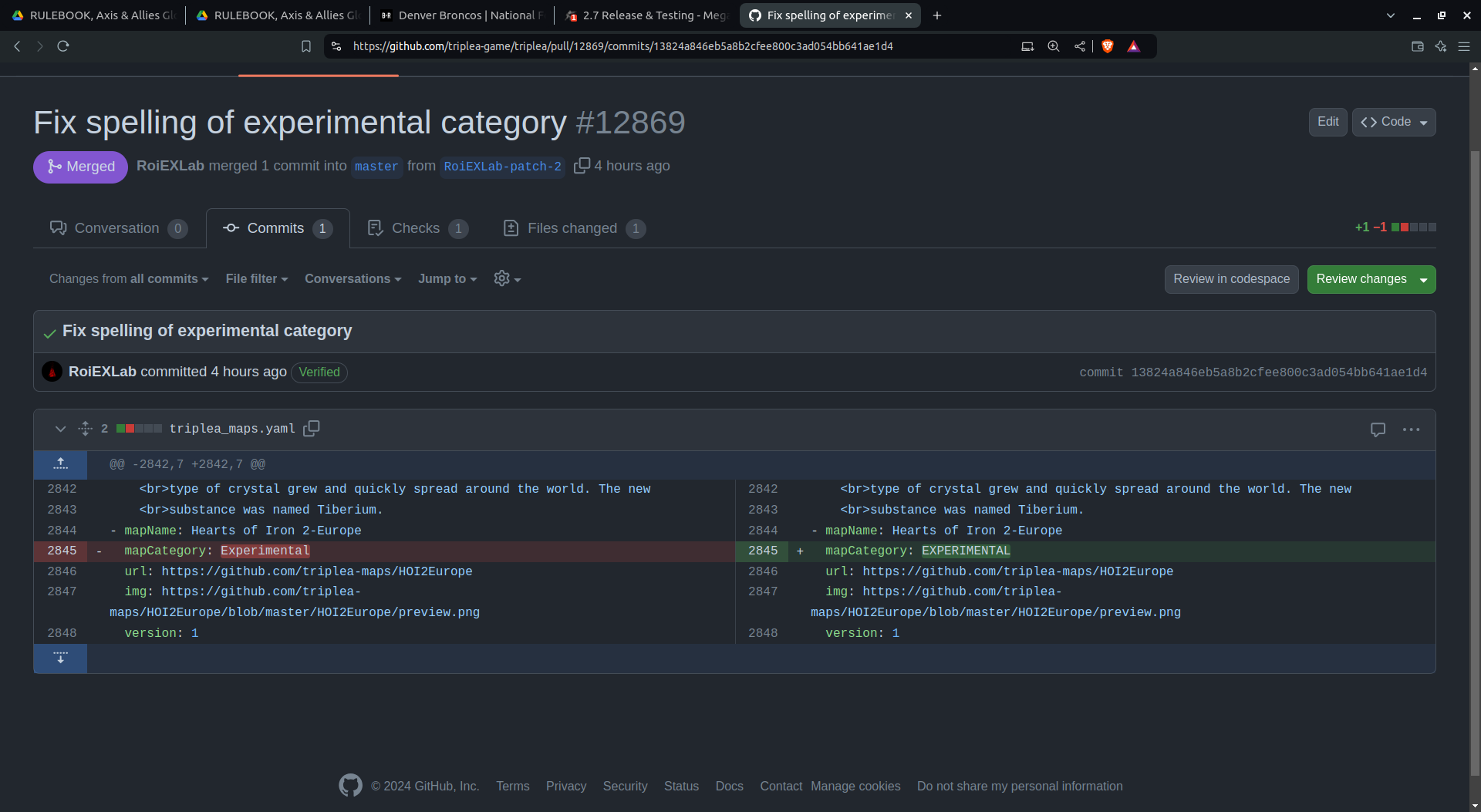Open the Conversations dropdown

point(353,279)
